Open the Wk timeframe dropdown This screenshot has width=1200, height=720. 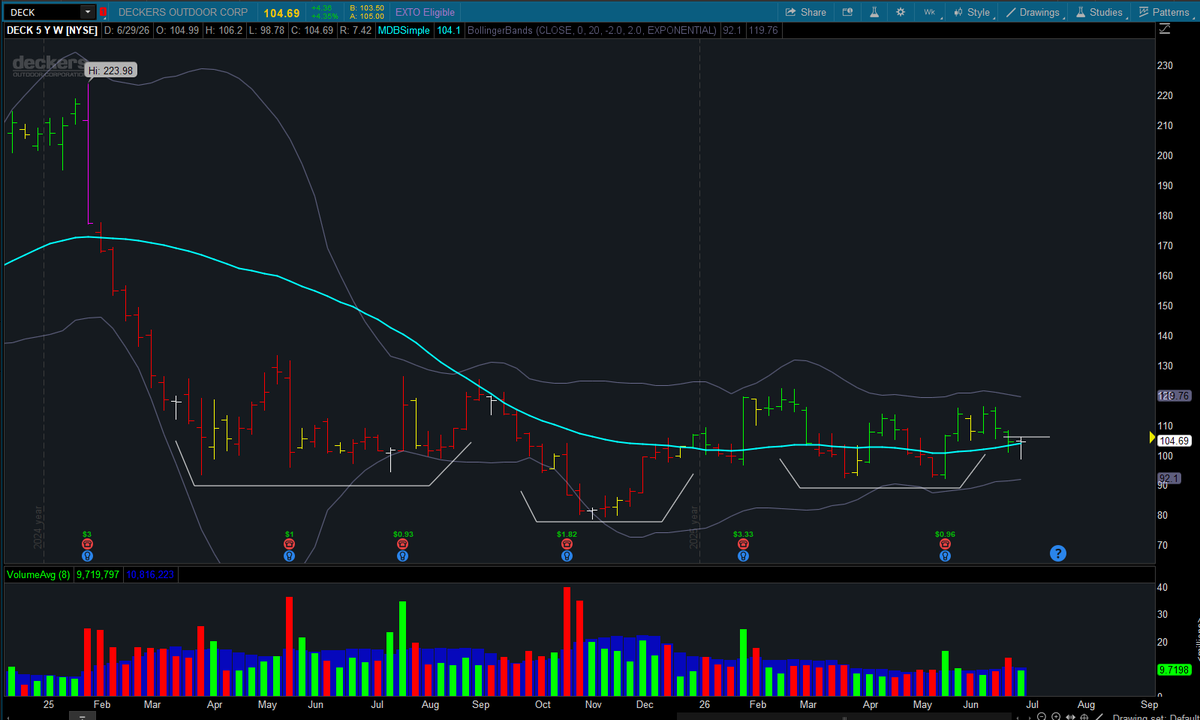click(930, 12)
